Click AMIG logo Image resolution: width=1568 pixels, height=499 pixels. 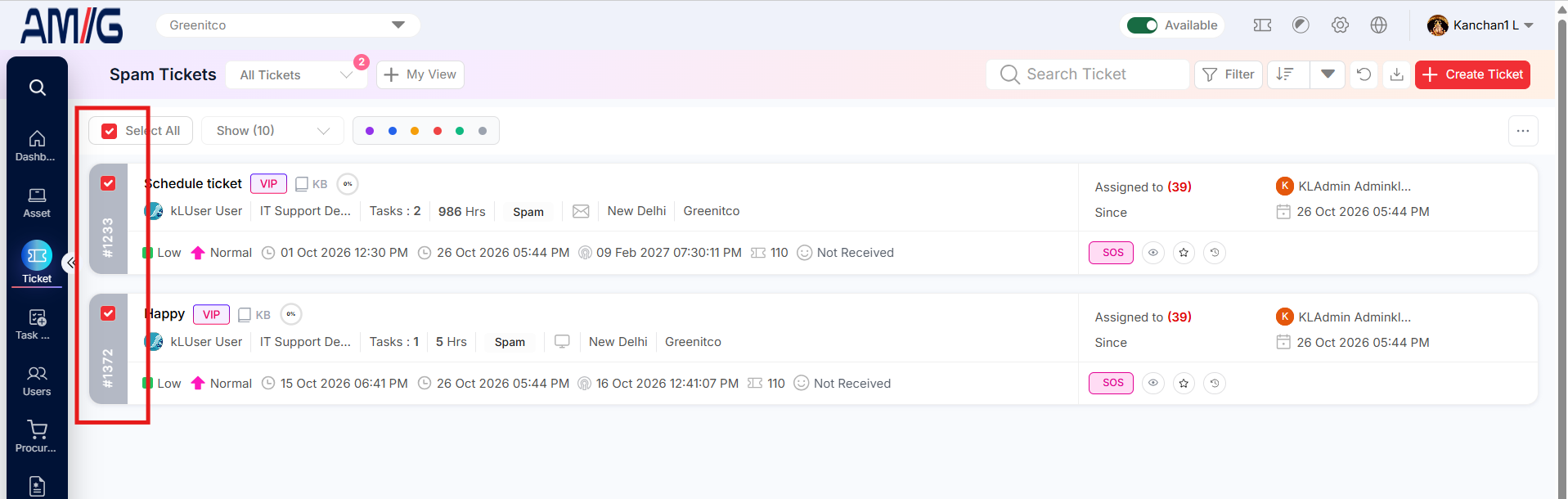click(x=72, y=25)
